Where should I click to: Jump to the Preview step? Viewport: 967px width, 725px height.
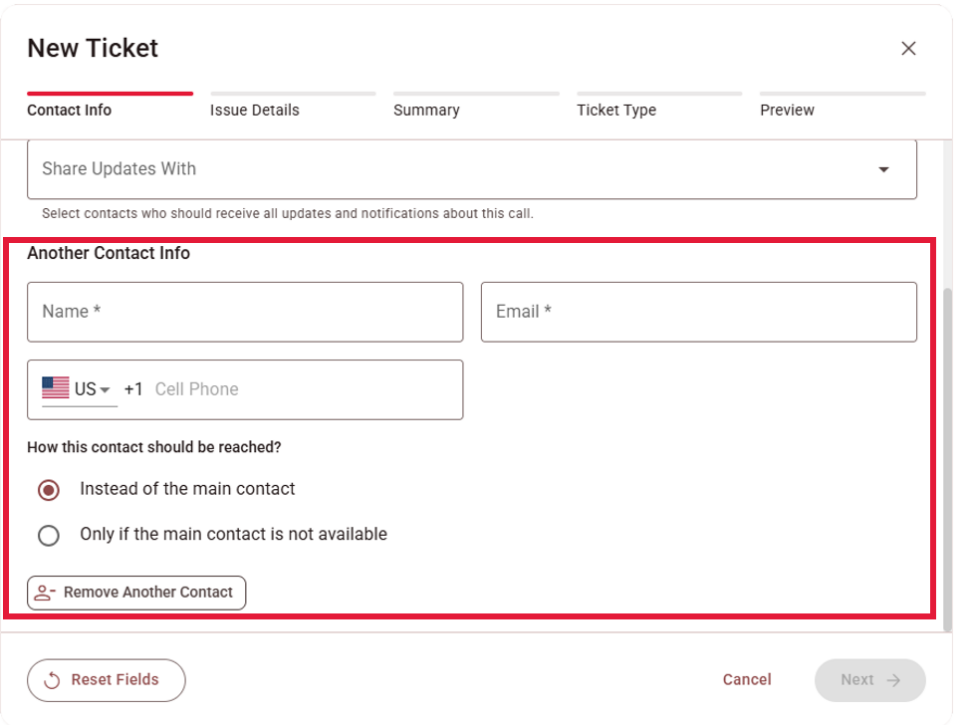coord(787,110)
